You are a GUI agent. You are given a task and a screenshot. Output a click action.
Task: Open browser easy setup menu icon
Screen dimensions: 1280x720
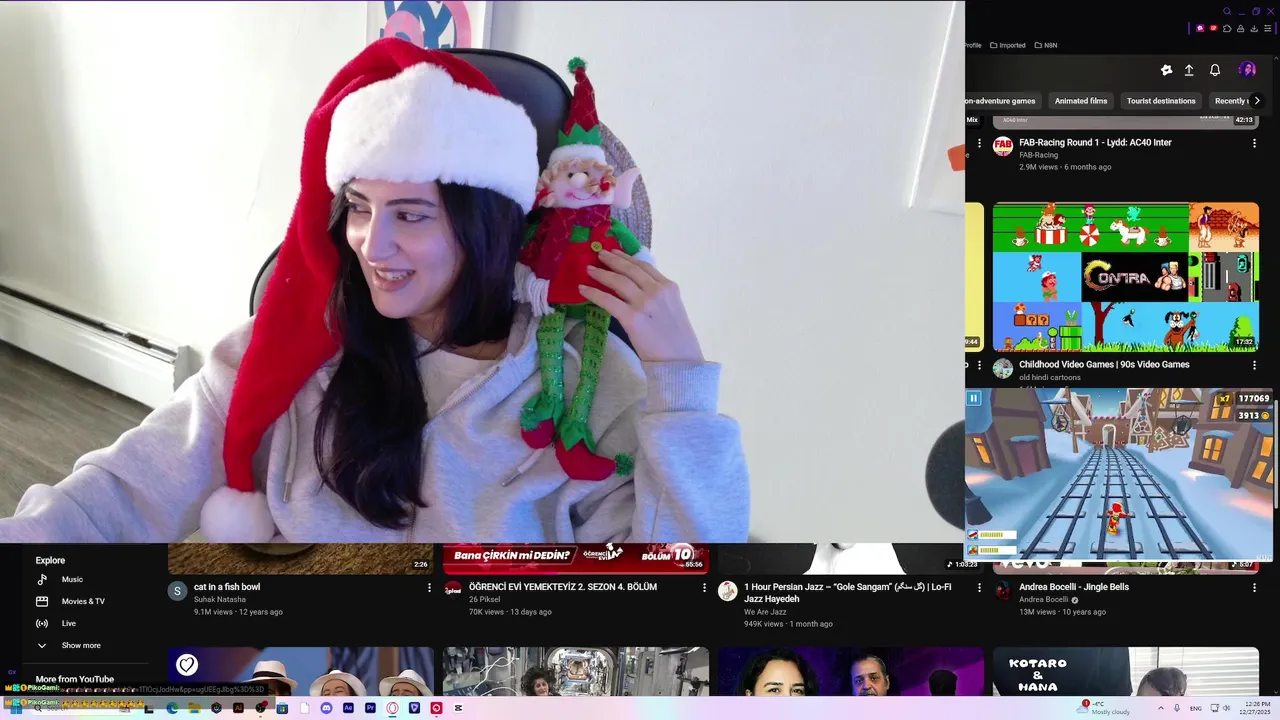pyautogui.click(x=1268, y=28)
